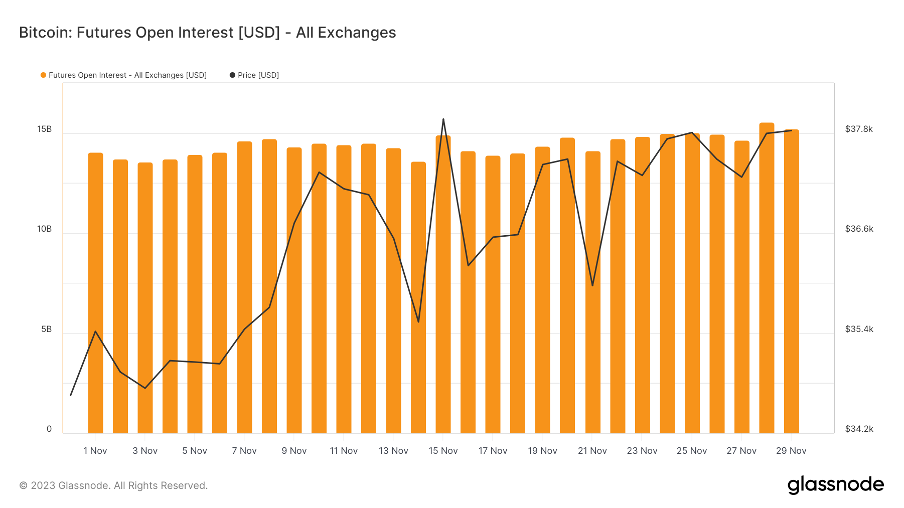Click the black Price legend dot
Image resolution: width=904 pixels, height=508 pixels.
tap(233, 75)
